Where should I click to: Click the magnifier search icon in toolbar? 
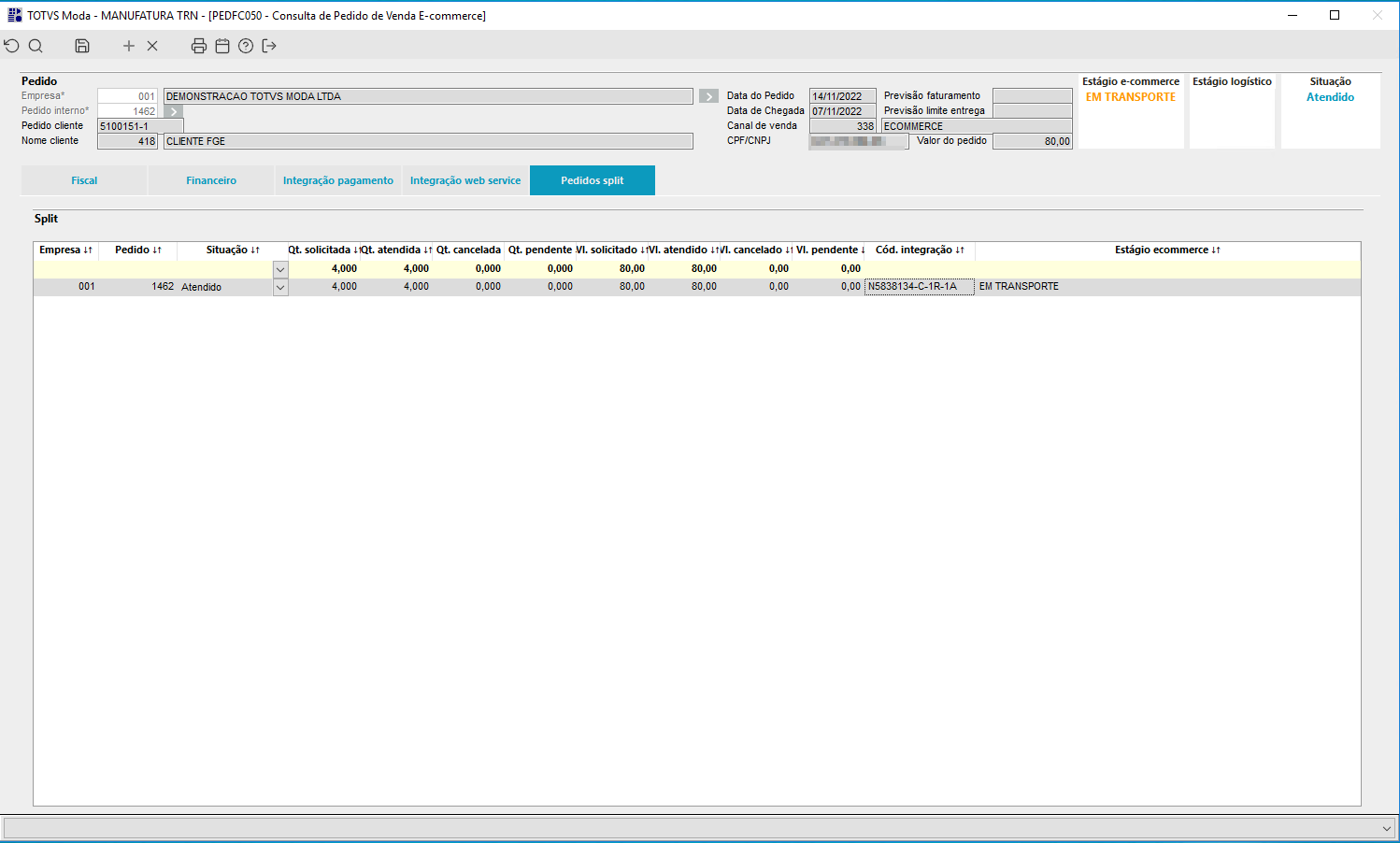(x=36, y=46)
